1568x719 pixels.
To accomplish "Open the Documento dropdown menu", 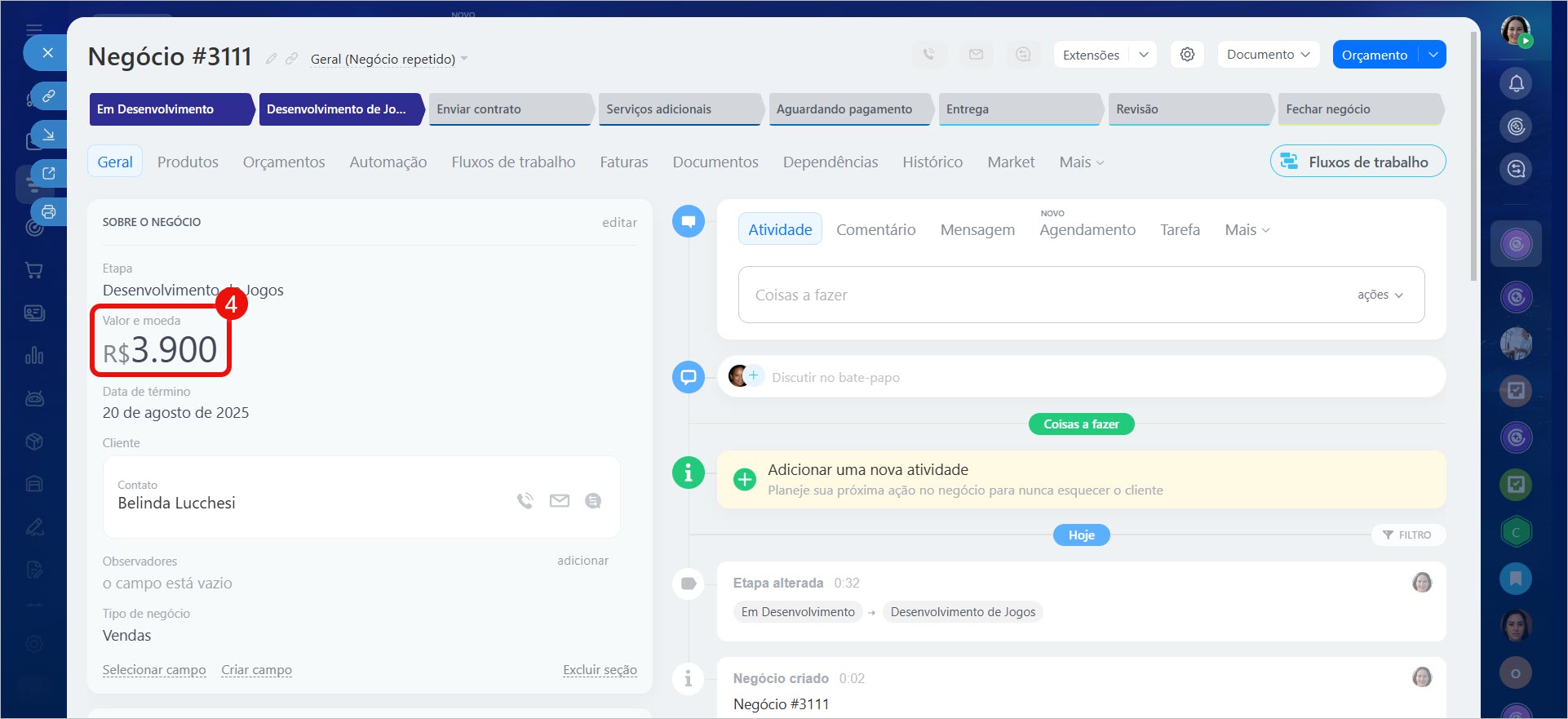I will [1268, 55].
